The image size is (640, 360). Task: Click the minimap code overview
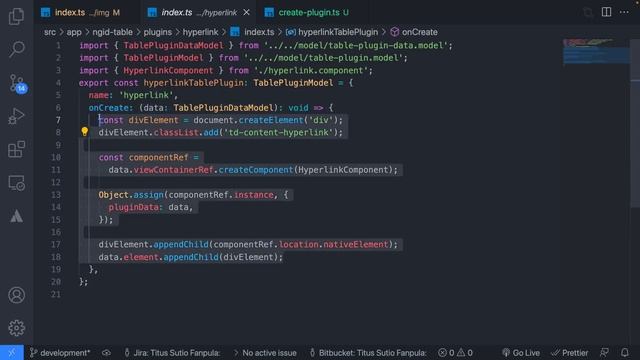[x=596, y=52]
